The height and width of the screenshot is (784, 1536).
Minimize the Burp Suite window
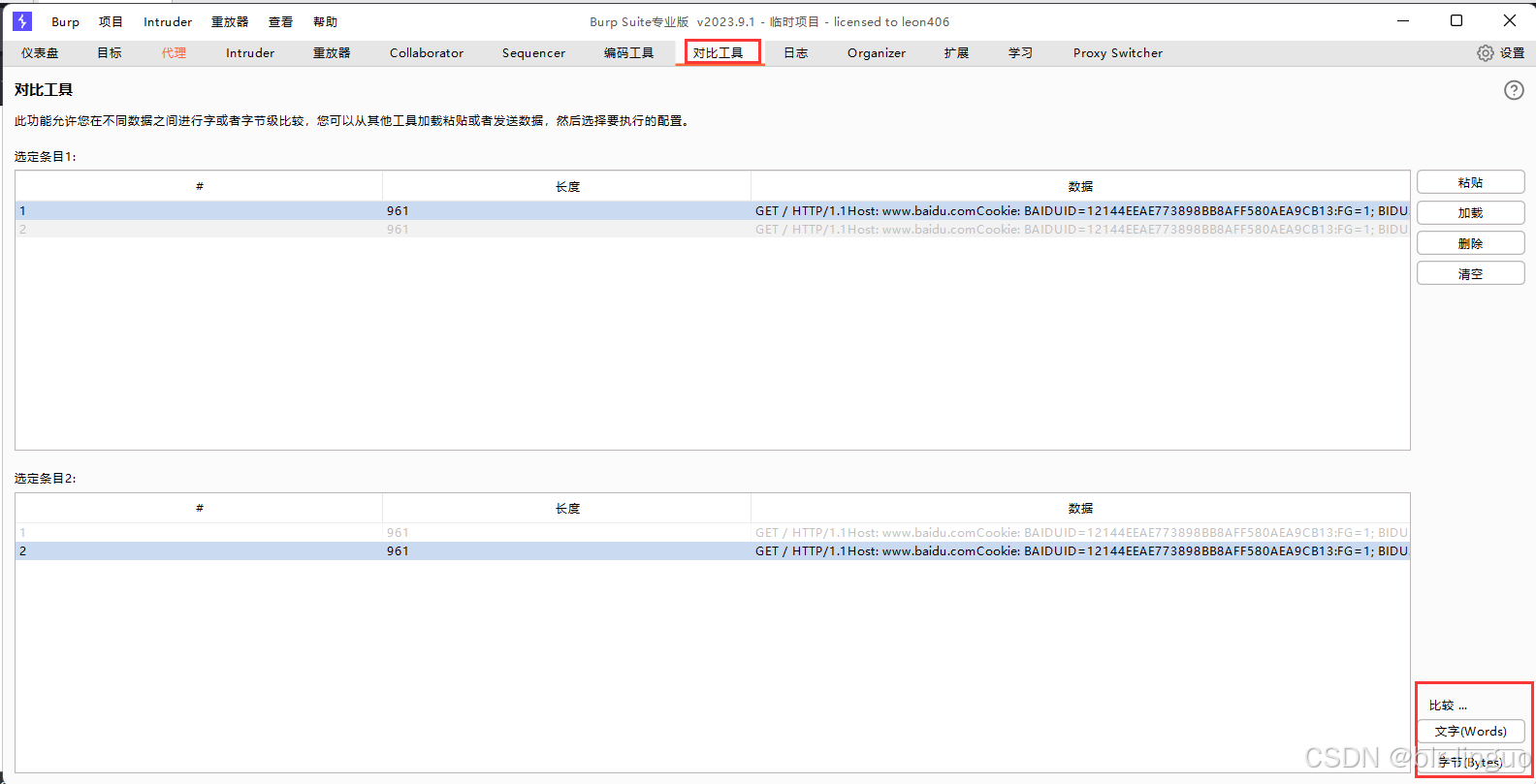coord(1403,20)
